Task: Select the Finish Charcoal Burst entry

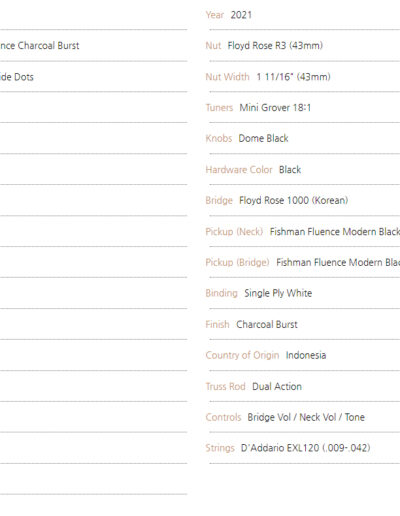Action: coord(251,324)
